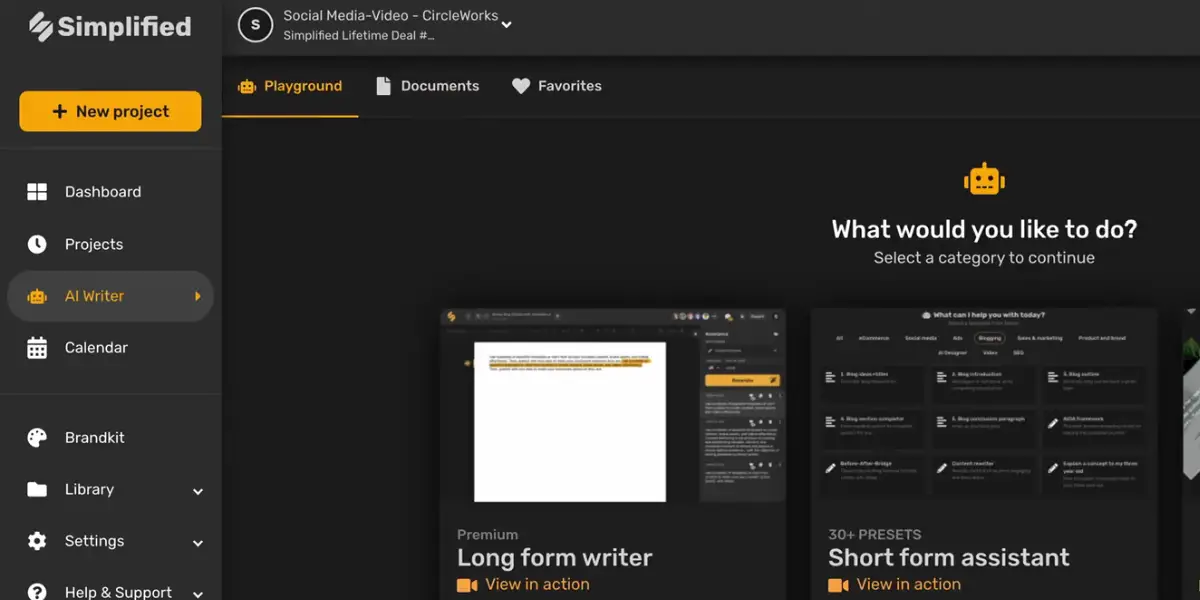Click the "Long form writer" card title
Image resolution: width=1200 pixels, height=600 pixels.
pyautogui.click(x=555, y=557)
